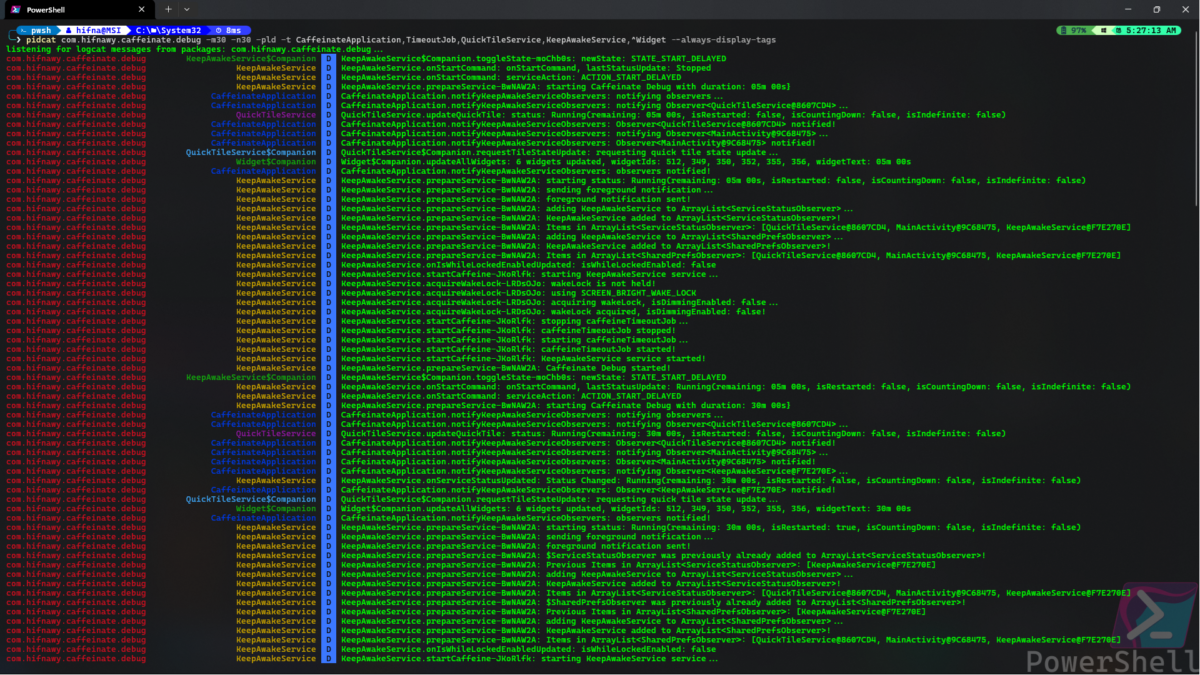Click the Windows logo prompt segment

tap(1102, 30)
